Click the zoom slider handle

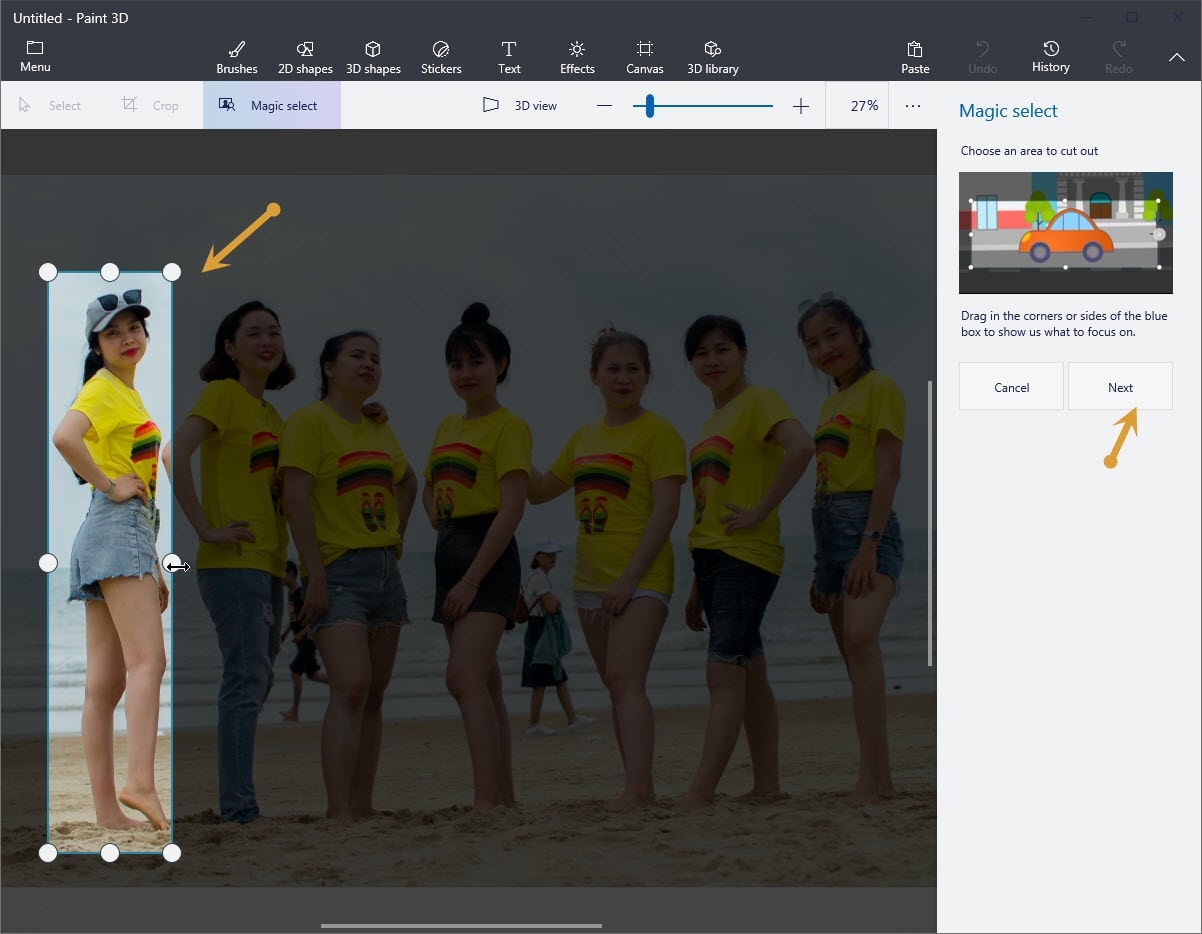click(x=650, y=105)
